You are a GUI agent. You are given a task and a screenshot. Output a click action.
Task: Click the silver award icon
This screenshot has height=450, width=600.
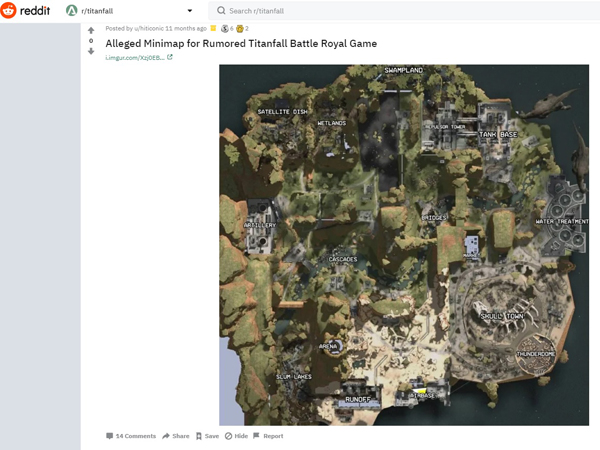tap(225, 28)
